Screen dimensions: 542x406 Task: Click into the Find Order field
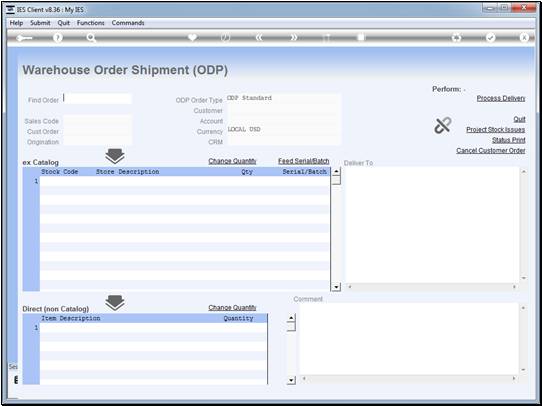[97, 99]
